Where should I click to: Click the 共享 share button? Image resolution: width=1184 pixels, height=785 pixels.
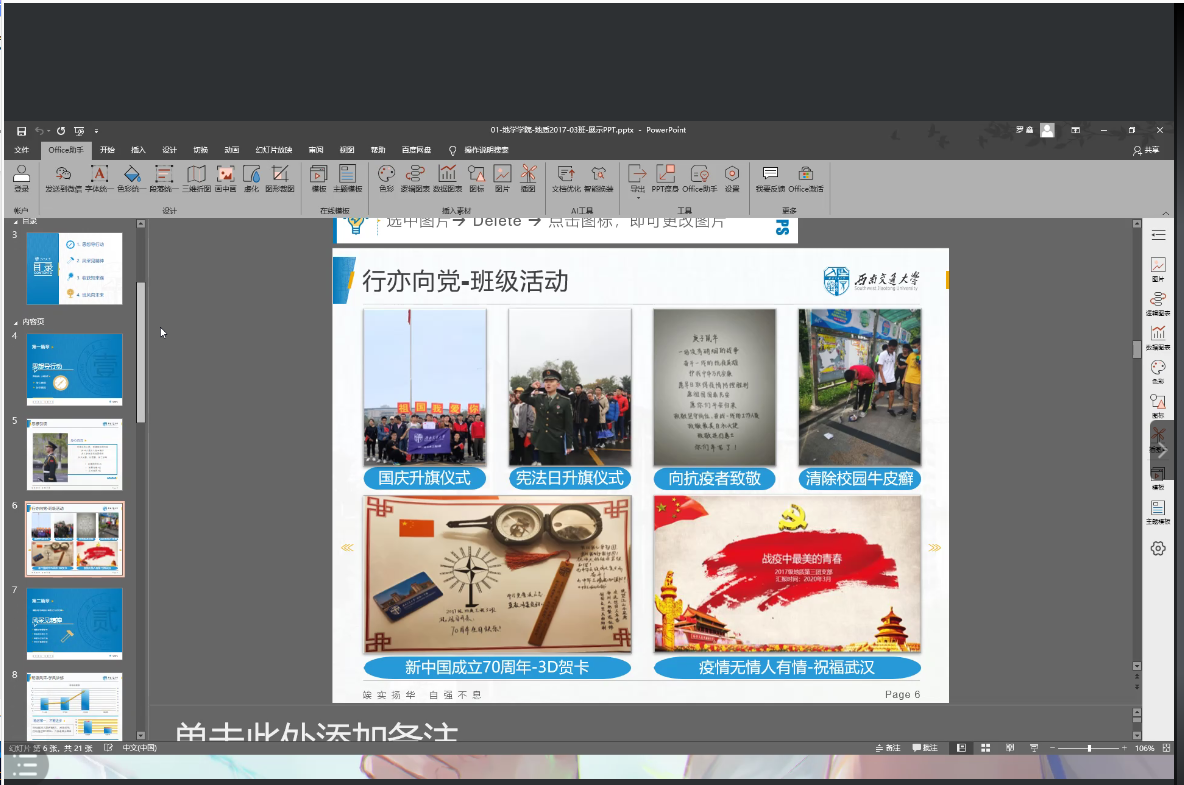click(x=1146, y=150)
